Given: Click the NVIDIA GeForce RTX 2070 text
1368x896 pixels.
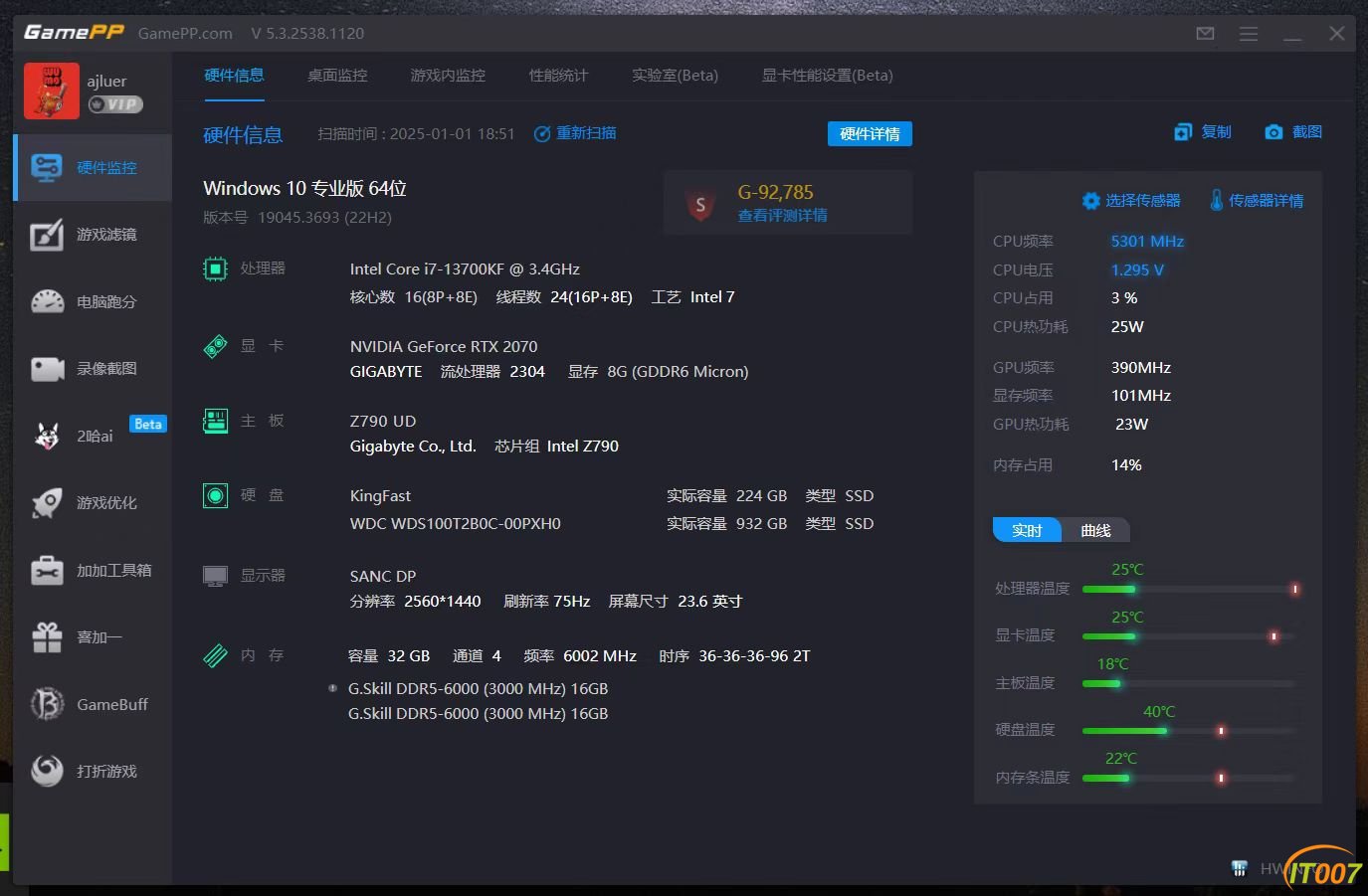Looking at the screenshot, I should coord(444,347).
